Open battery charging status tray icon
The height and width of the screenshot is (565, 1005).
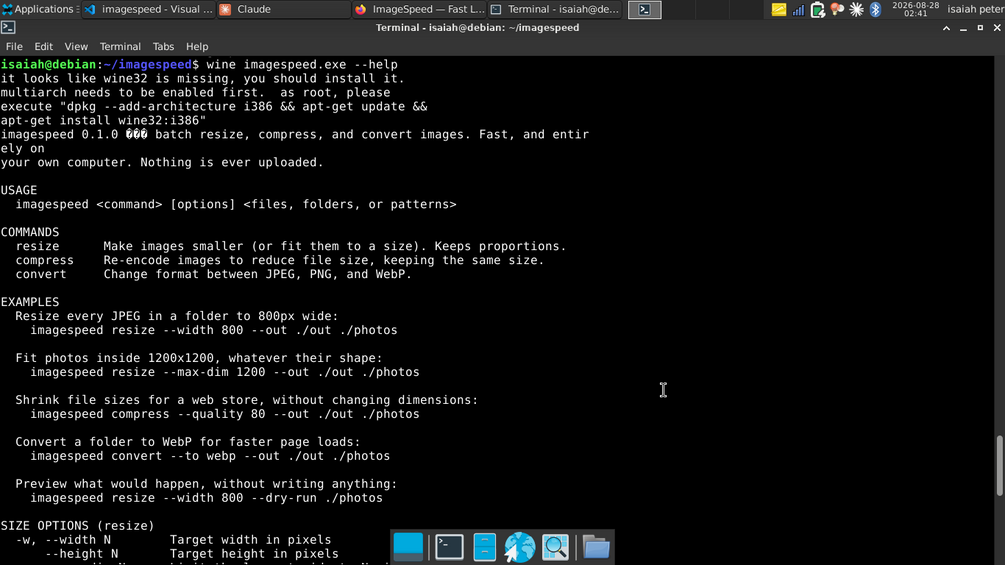point(817,10)
